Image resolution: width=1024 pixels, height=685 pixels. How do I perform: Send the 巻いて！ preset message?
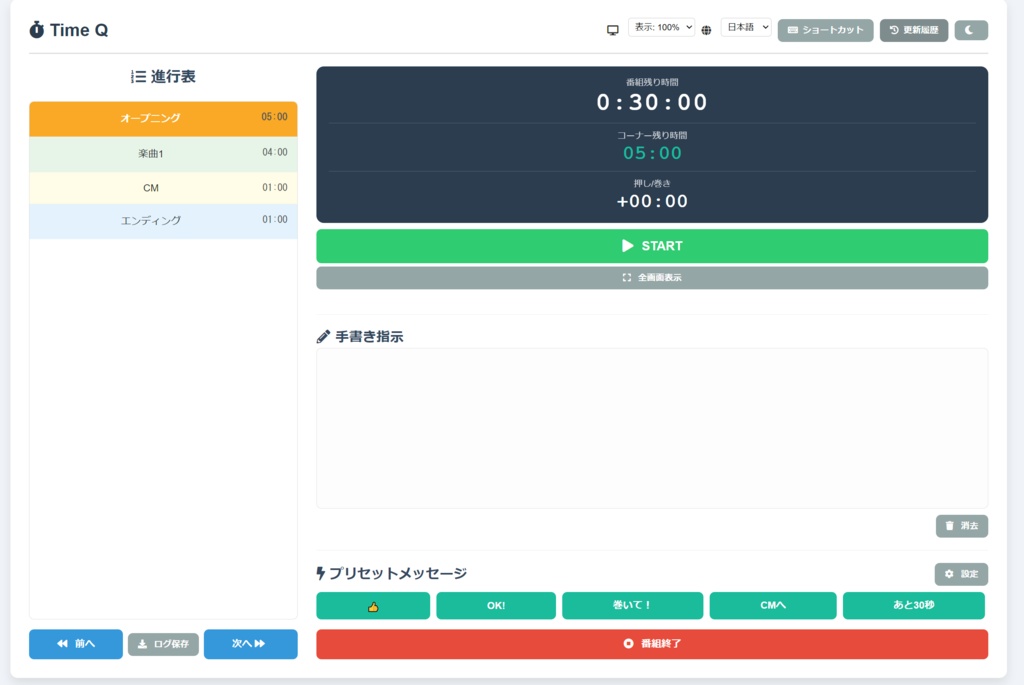[x=633, y=606]
